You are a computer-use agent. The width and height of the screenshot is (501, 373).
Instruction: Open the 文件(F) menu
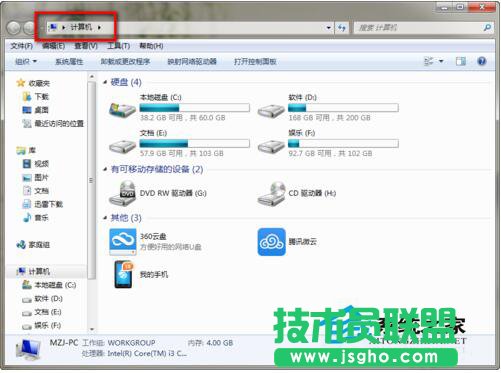click(x=21, y=46)
